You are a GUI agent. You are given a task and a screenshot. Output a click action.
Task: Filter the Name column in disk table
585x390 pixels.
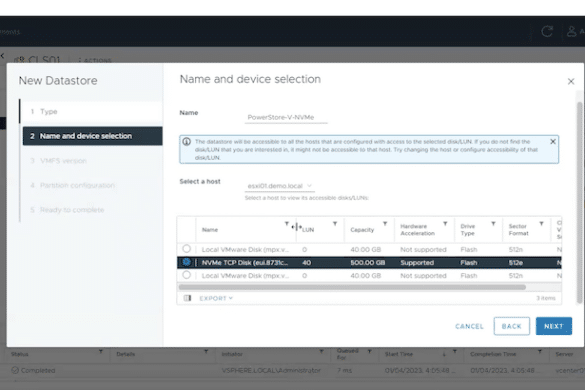pos(287,224)
